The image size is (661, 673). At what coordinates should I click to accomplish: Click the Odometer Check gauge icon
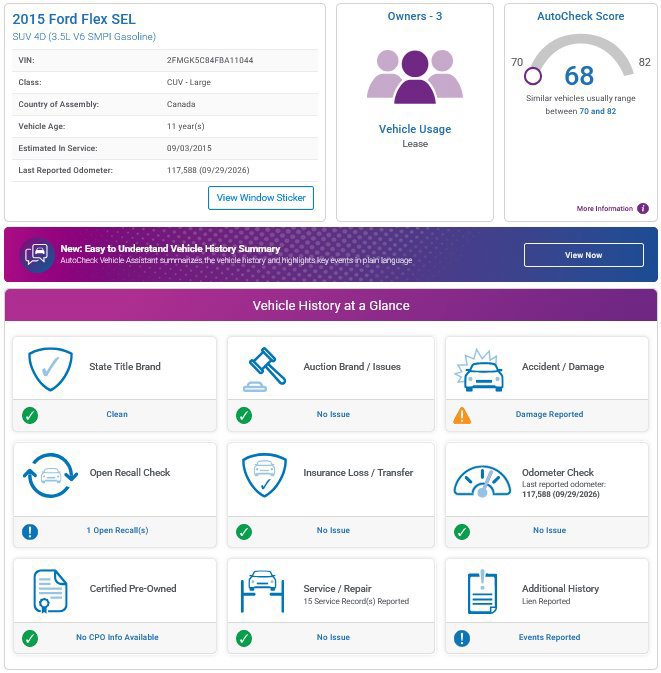(482, 481)
